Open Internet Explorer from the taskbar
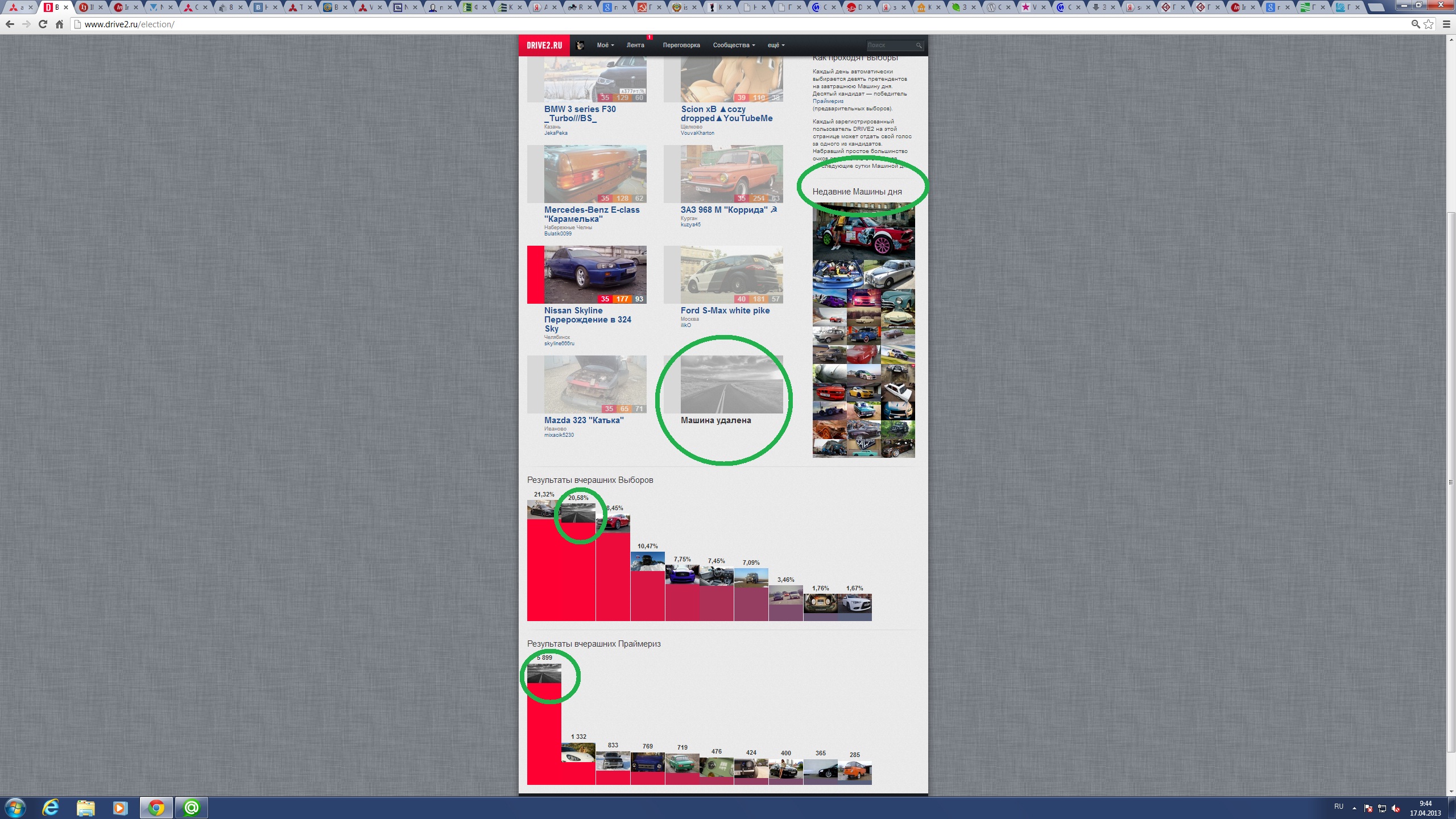This screenshot has height=819, width=1456. [51, 807]
